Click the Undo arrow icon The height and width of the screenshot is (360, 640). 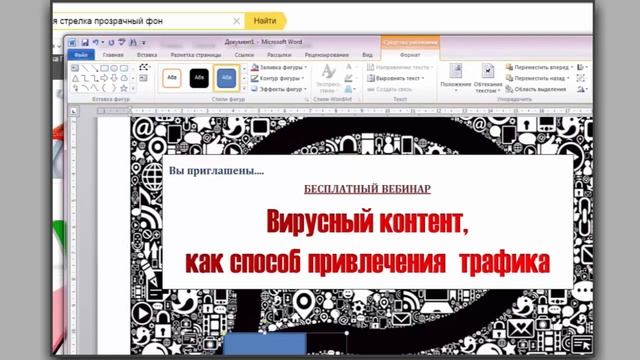point(95,42)
